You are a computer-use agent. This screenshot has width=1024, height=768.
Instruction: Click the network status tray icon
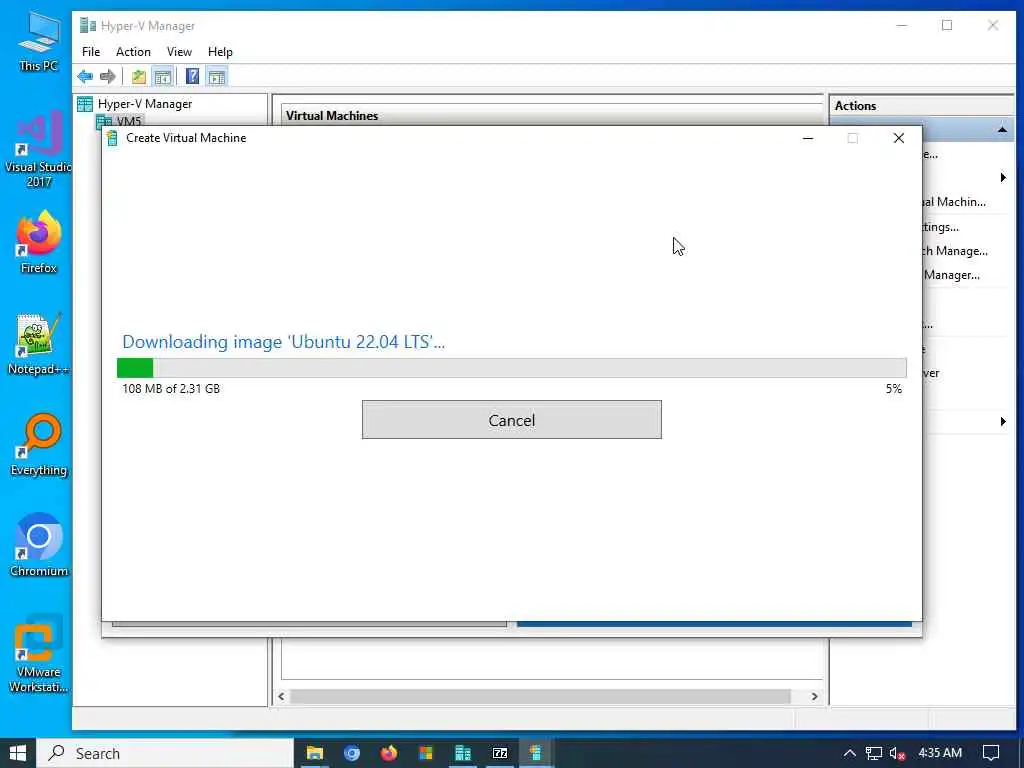[x=874, y=753]
